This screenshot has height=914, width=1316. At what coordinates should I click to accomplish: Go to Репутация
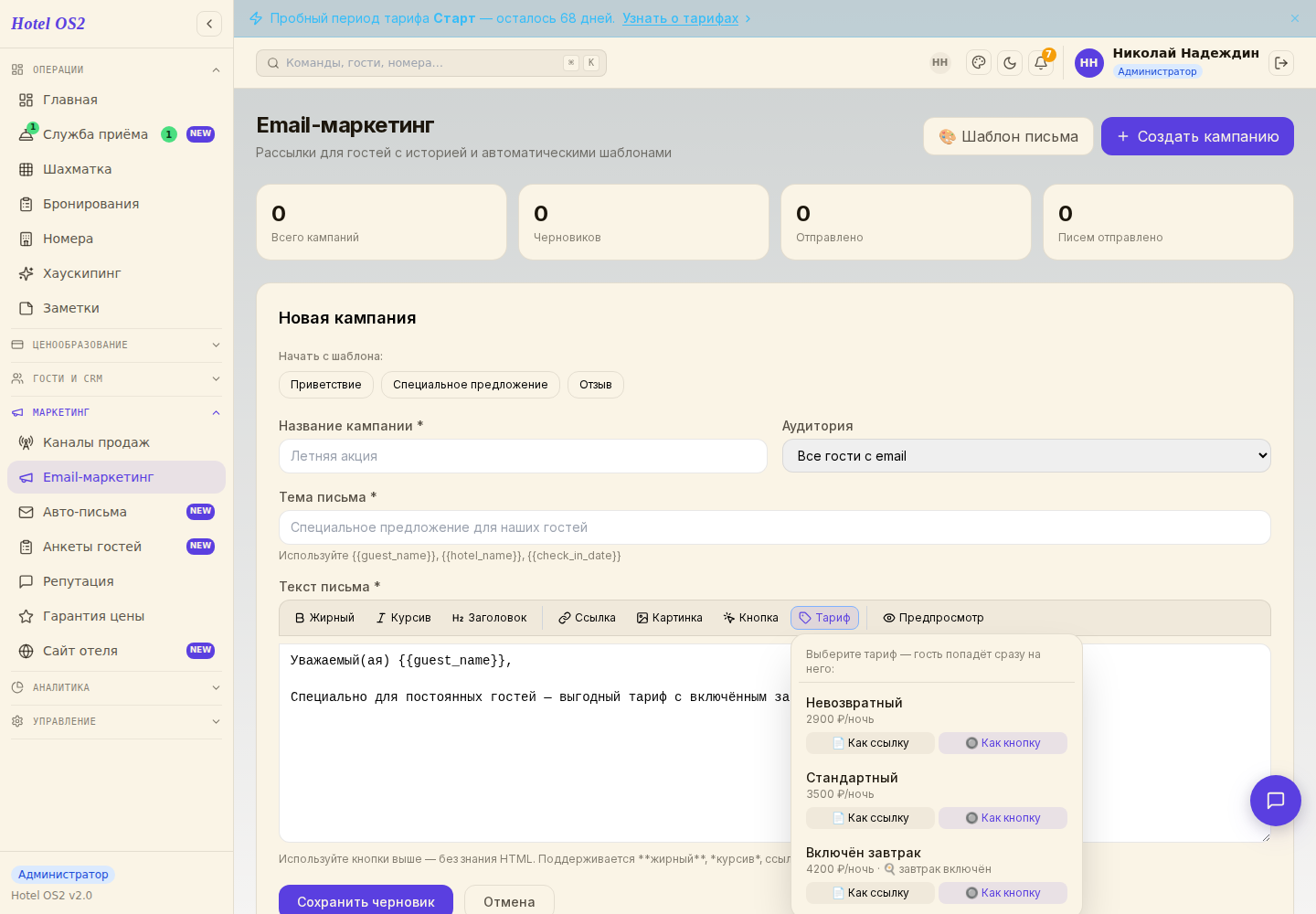[116, 581]
